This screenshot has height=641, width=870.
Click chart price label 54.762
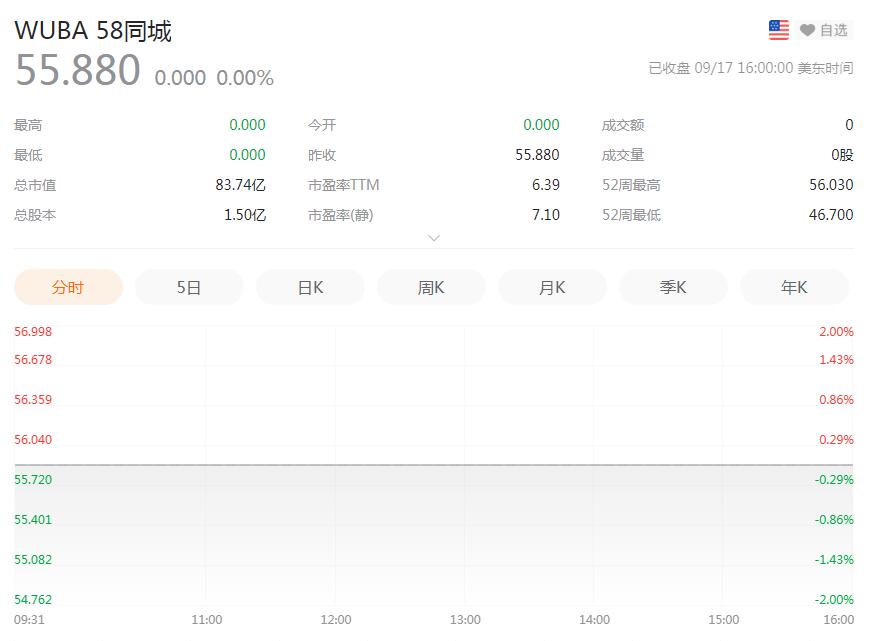click(x=33, y=599)
